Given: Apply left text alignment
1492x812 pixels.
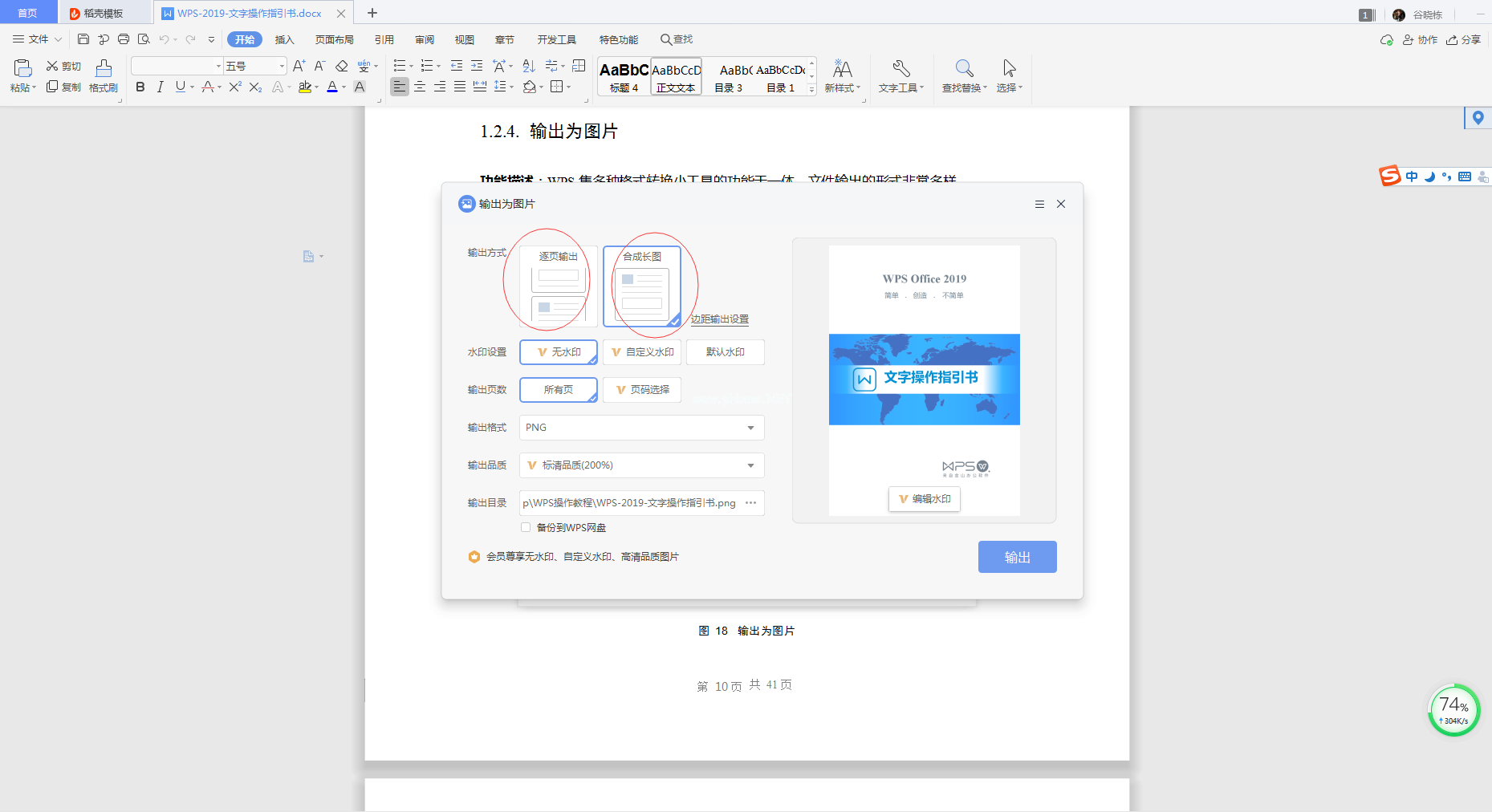Looking at the screenshot, I should click(400, 87).
